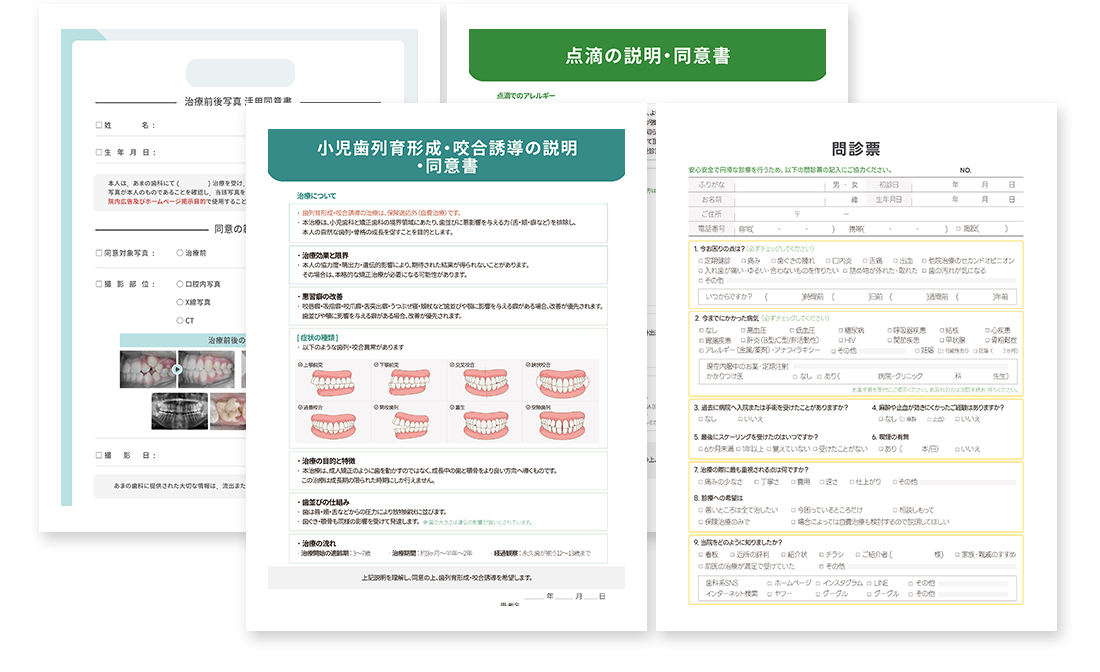
Task: Open the panoramic X-ray thumbnail
Action: (180, 411)
